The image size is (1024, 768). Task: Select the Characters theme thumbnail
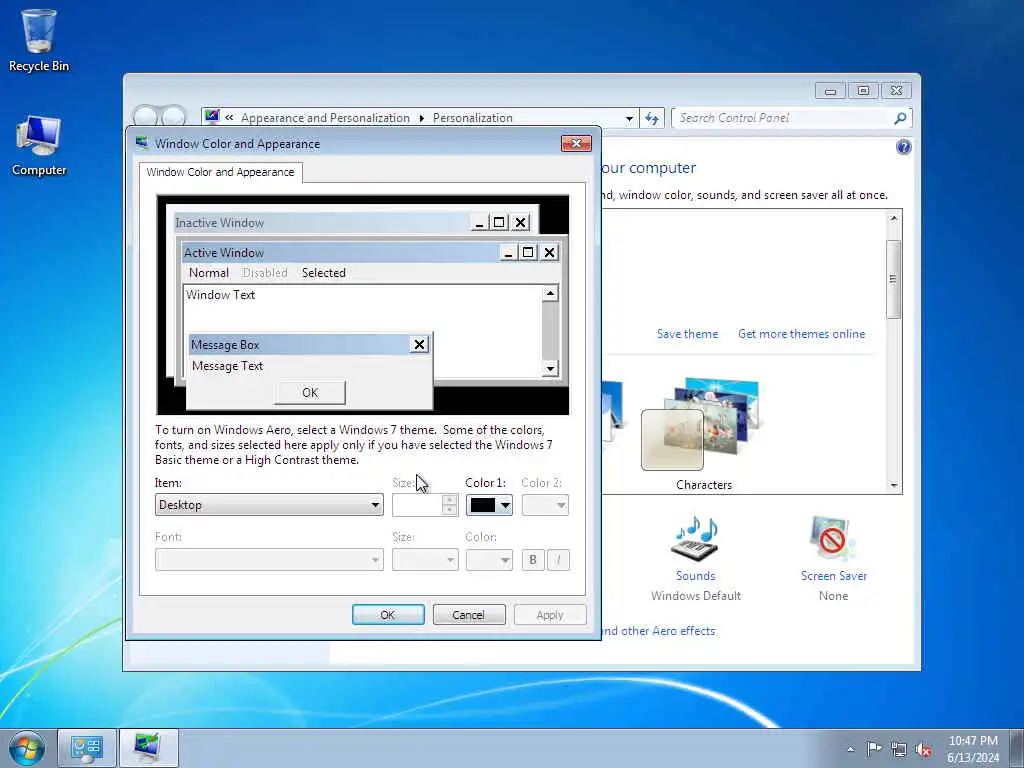pos(702,424)
